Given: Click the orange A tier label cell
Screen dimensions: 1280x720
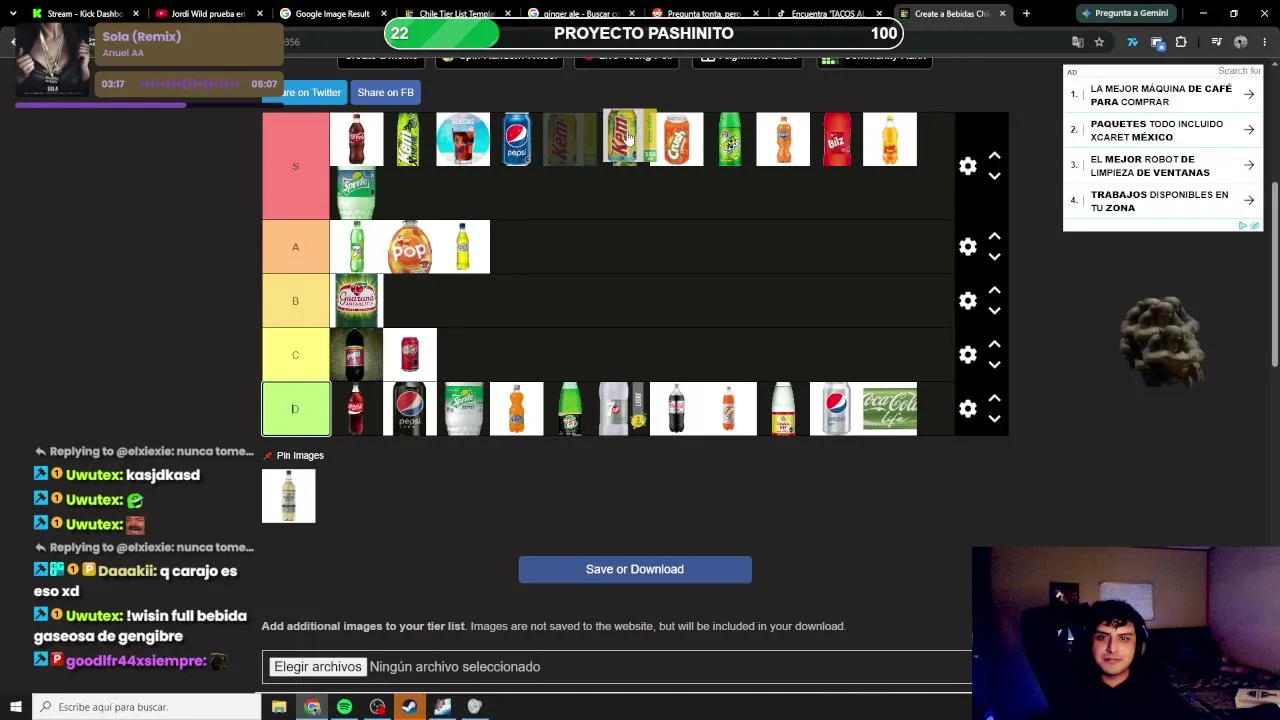Looking at the screenshot, I should [295, 247].
